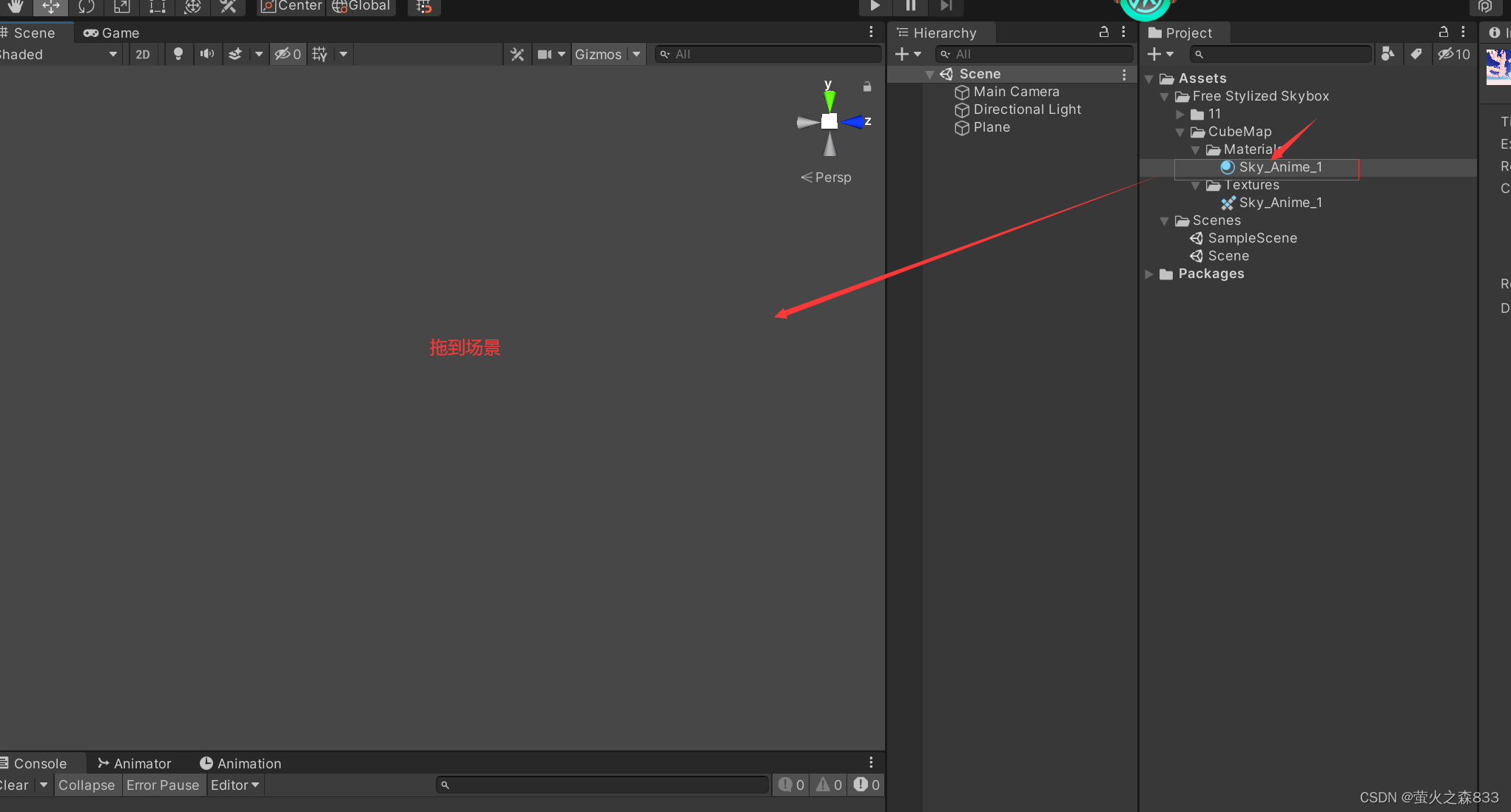This screenshot has height=812, width=1511.
Task: Toggle the Hierarchy panel lock icon
Action: tap(1103, 32)
